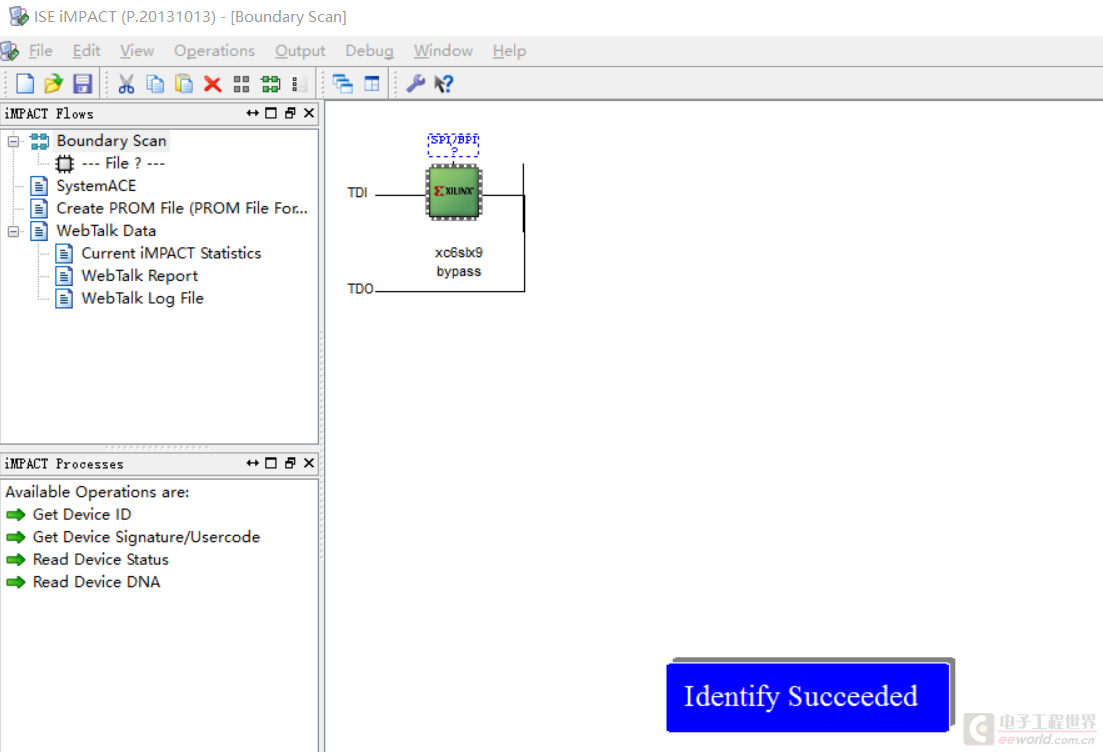Click the grayed-out toolbar icon after Initialize Chain
1103x752 pixels.
[x=298, y=84]
